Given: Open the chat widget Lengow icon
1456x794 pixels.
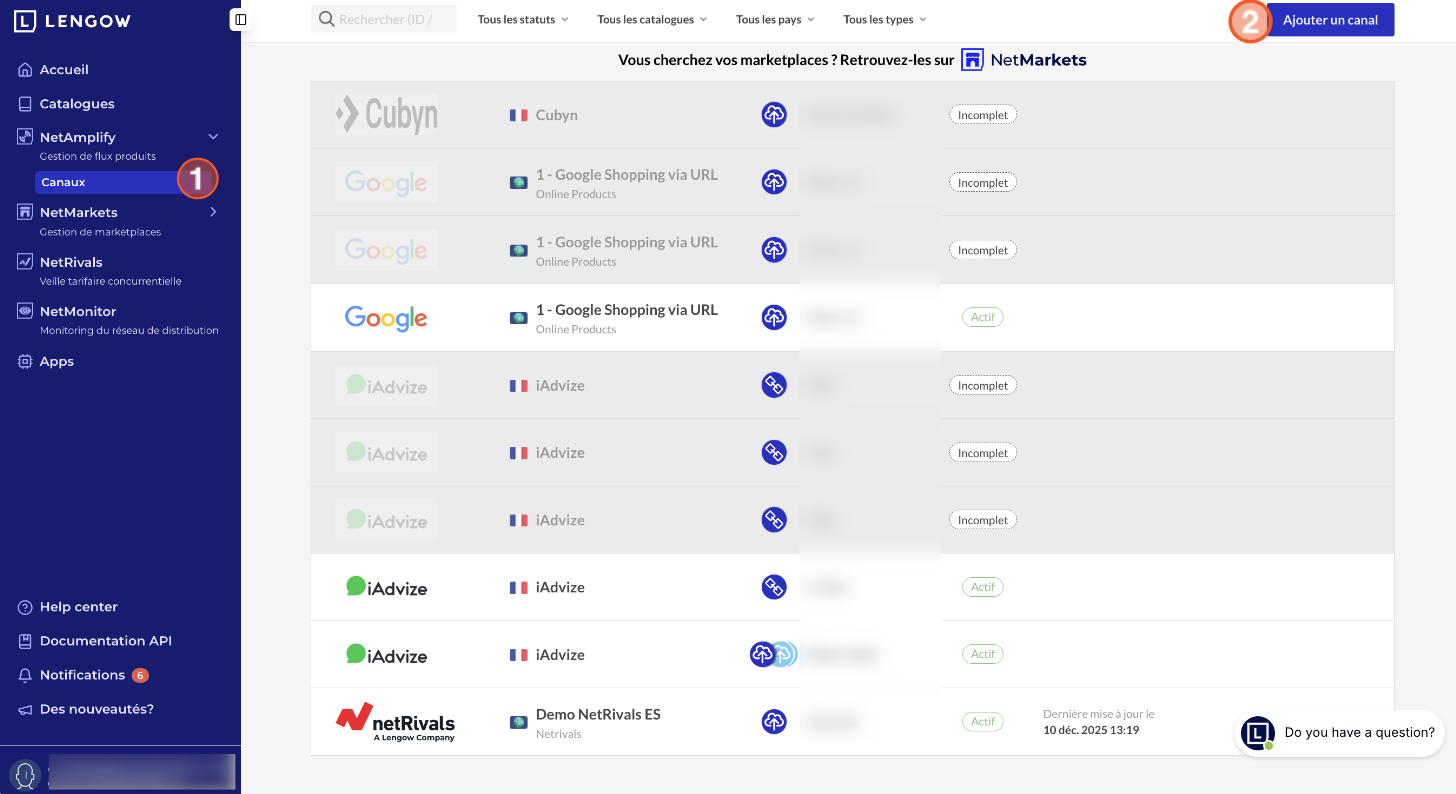Looking at the screenshot, I should pyautogui.click(x=1257, y=733).
